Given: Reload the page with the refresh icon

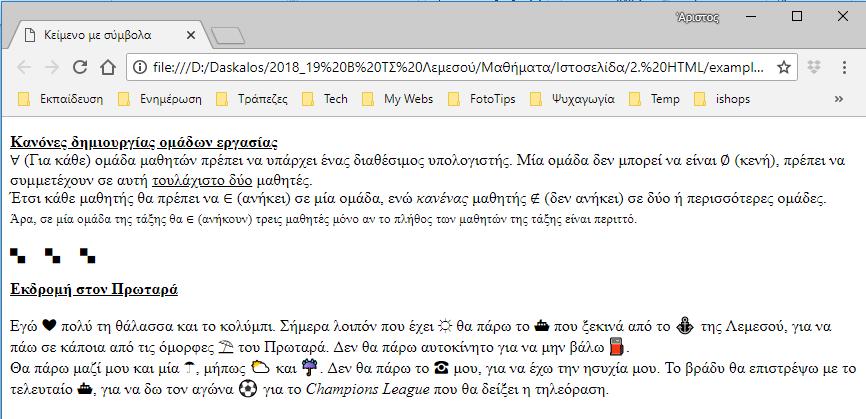Looking at the screenshot, I should (80, 67).
